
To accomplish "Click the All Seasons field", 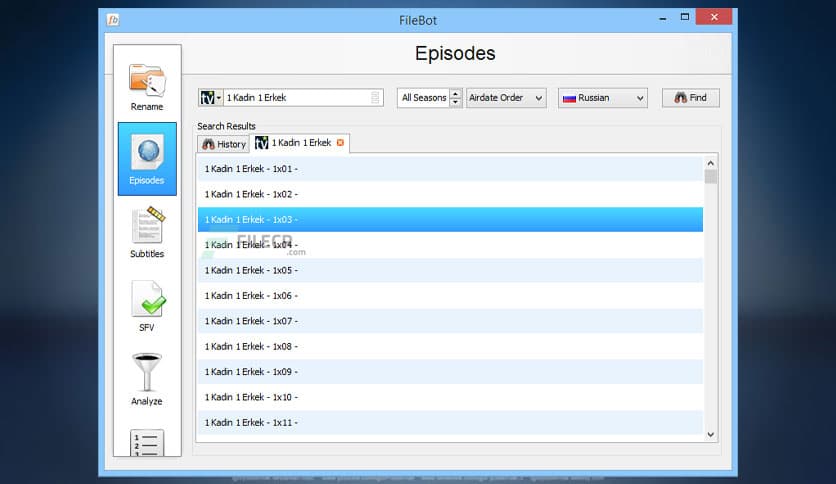I will [x=423, y=98].
